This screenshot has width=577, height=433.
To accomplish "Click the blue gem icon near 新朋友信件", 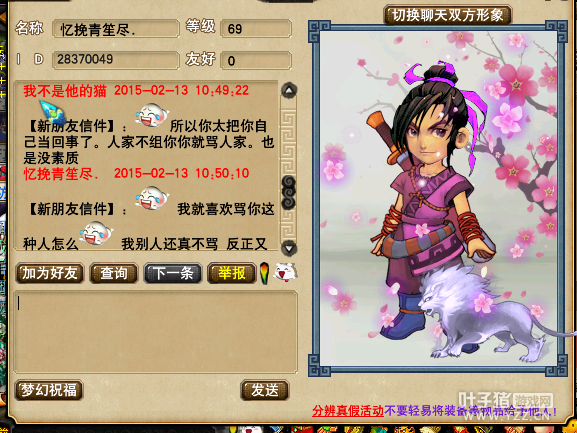I will 53,113.
